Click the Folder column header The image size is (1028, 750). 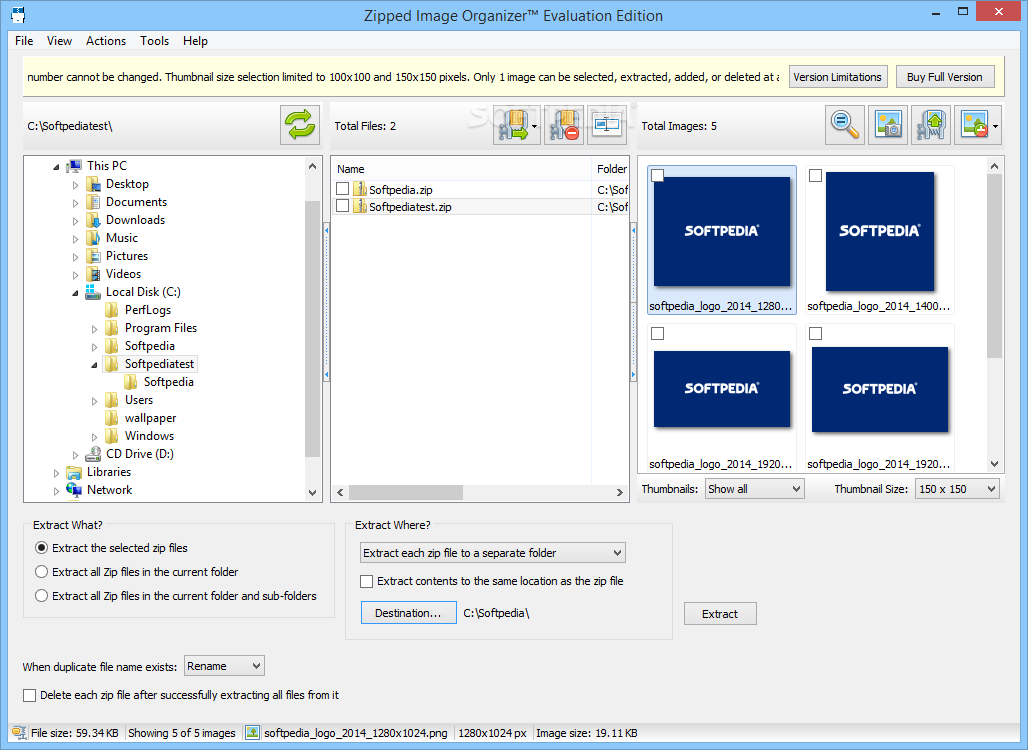pyautogui.click(x=611, y=169)
